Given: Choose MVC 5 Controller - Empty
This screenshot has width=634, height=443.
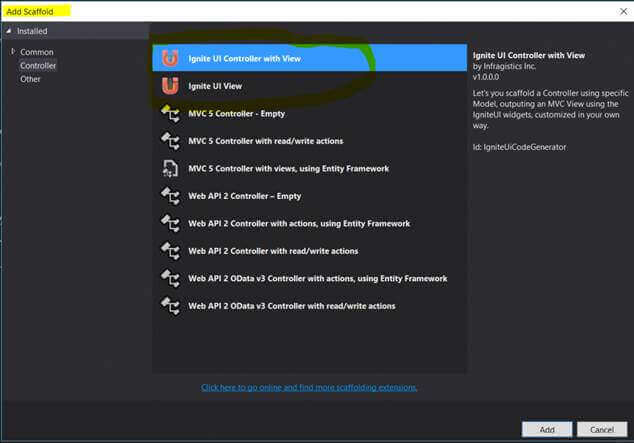Looking at the screenshot, I should click(x=310, y=114).
